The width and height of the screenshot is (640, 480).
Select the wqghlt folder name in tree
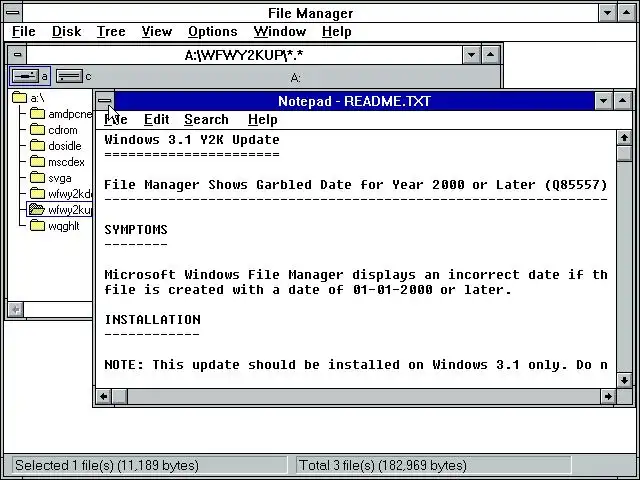click(64, 226)
